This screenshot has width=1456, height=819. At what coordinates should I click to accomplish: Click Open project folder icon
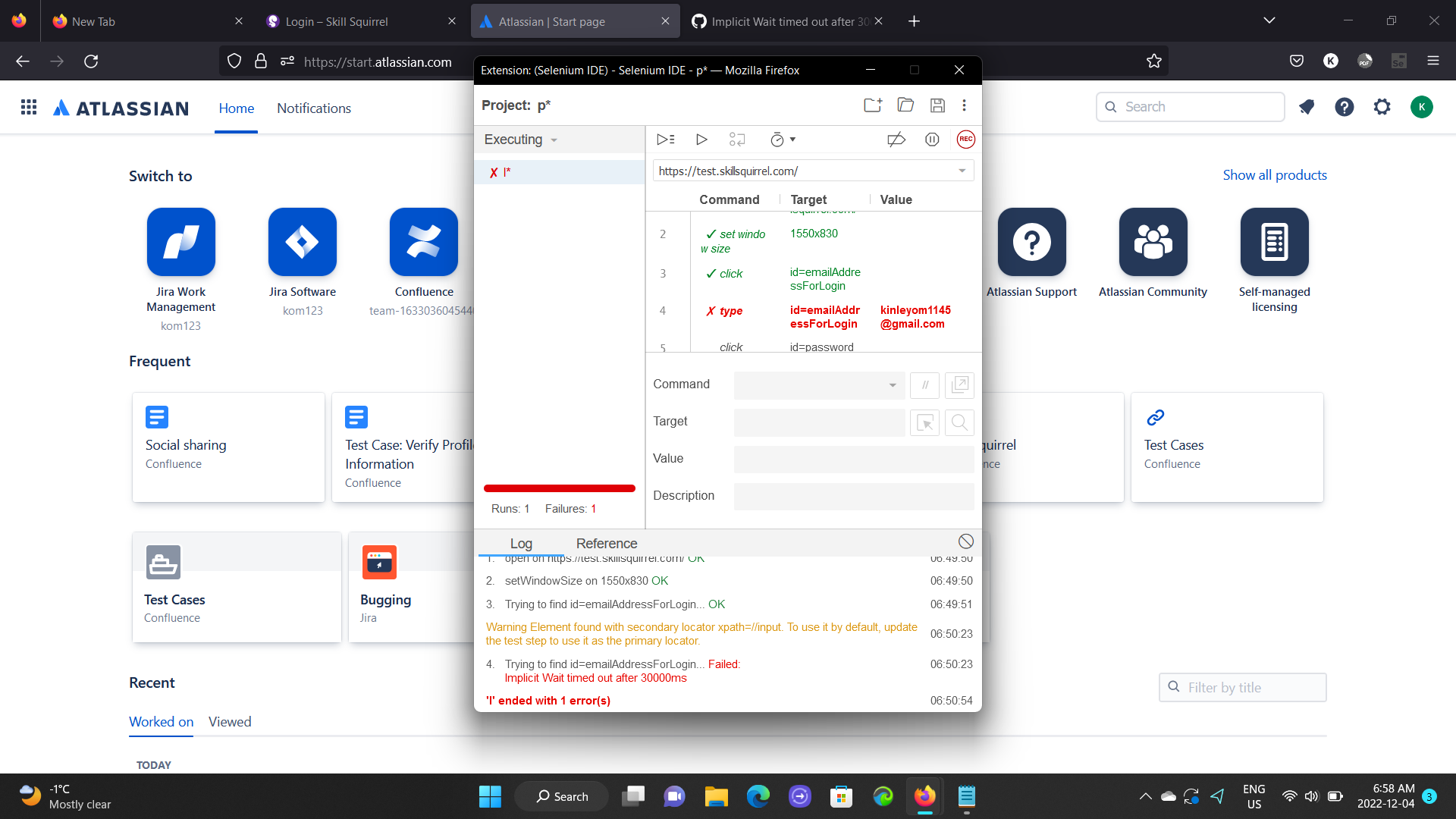pyautogui.click(x=905, y=105)
